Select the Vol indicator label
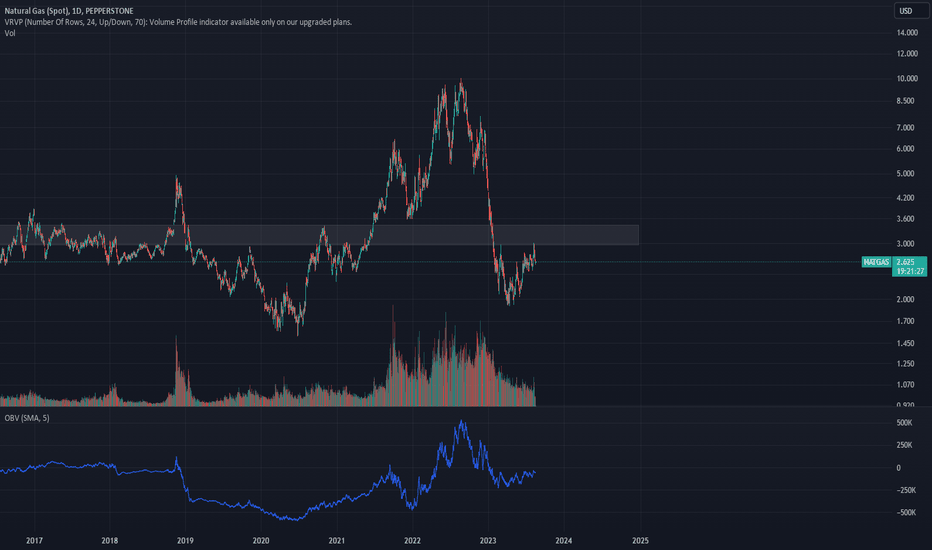Screen dimensions: 932x550 point(10,33)
